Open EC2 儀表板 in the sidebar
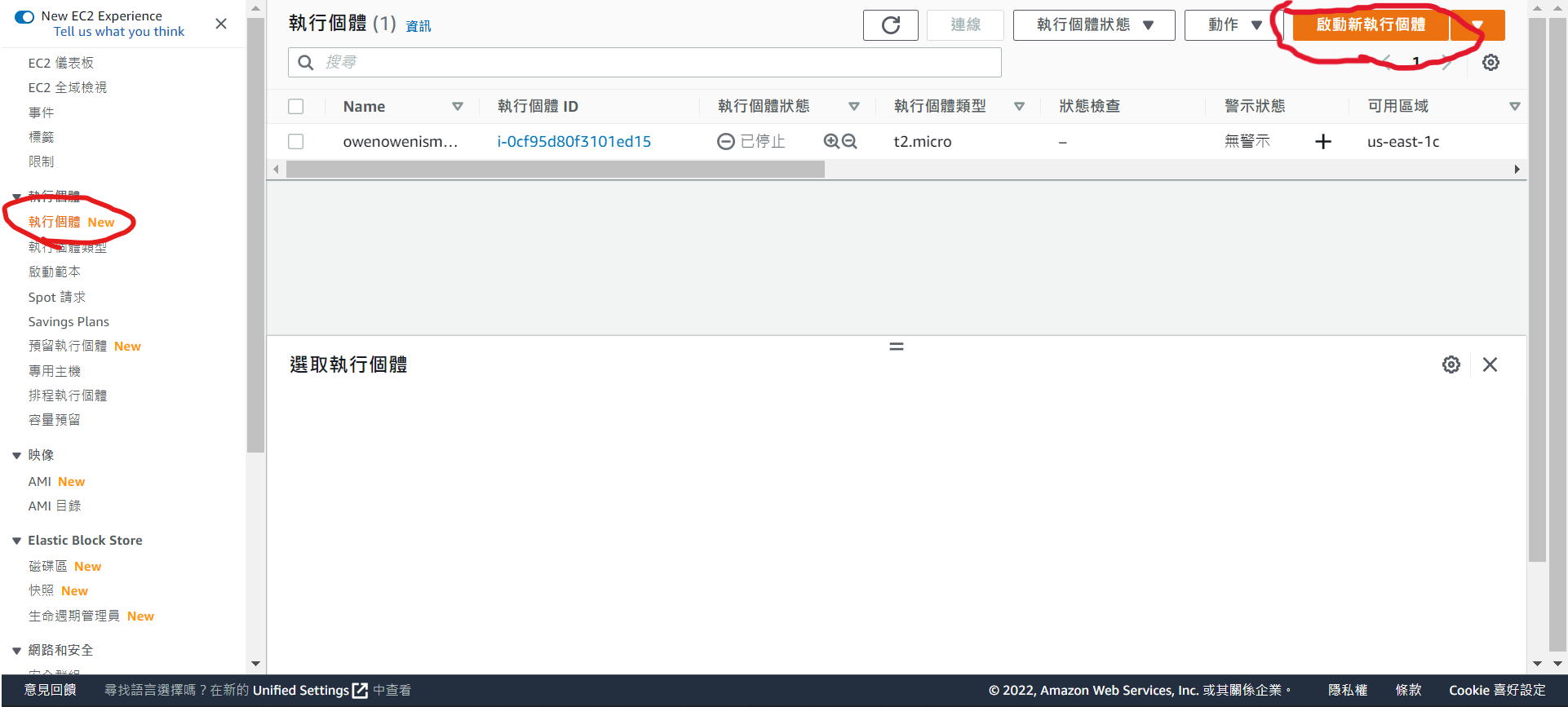Image resolution: width=1568 pixels, height=707 pixels. pyautogui.click(x=61, y=63)
